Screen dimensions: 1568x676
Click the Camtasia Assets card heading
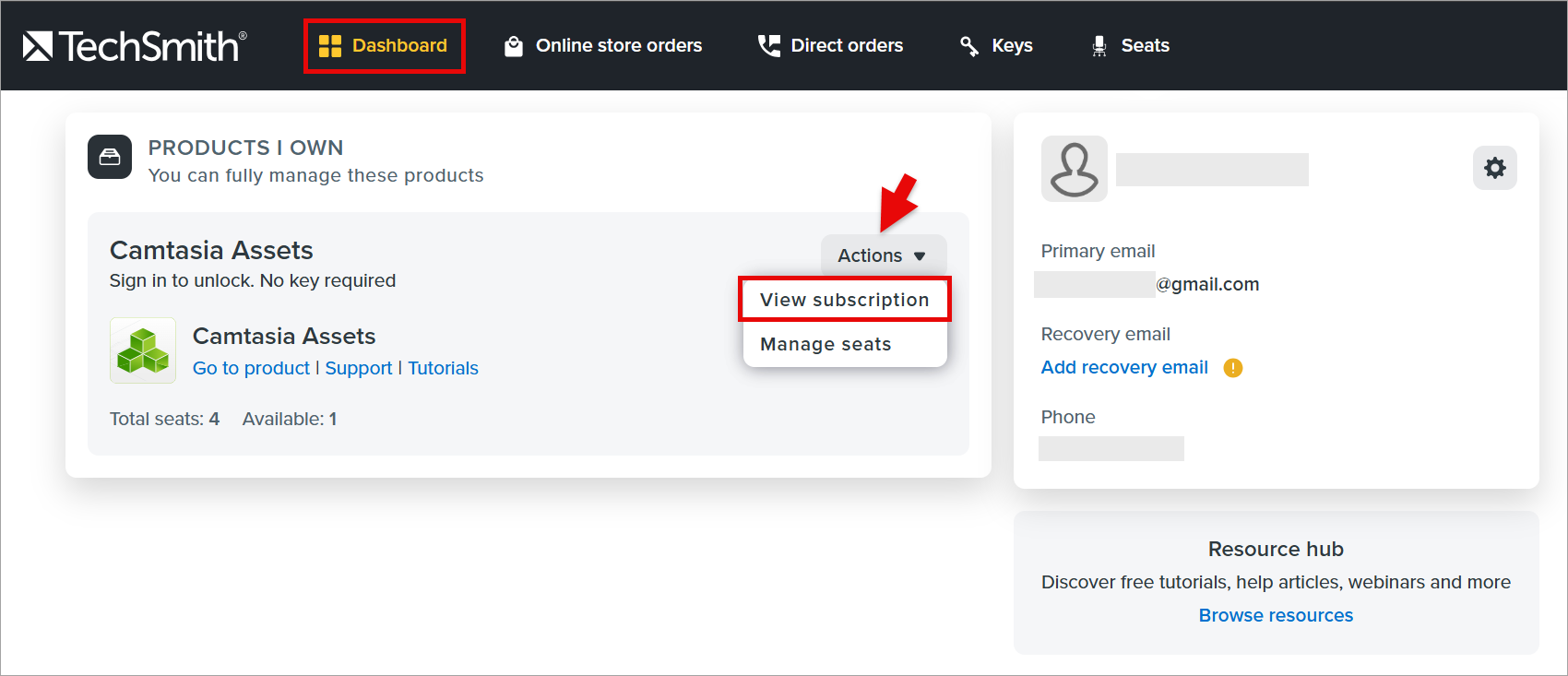click(x=211, y=250)
